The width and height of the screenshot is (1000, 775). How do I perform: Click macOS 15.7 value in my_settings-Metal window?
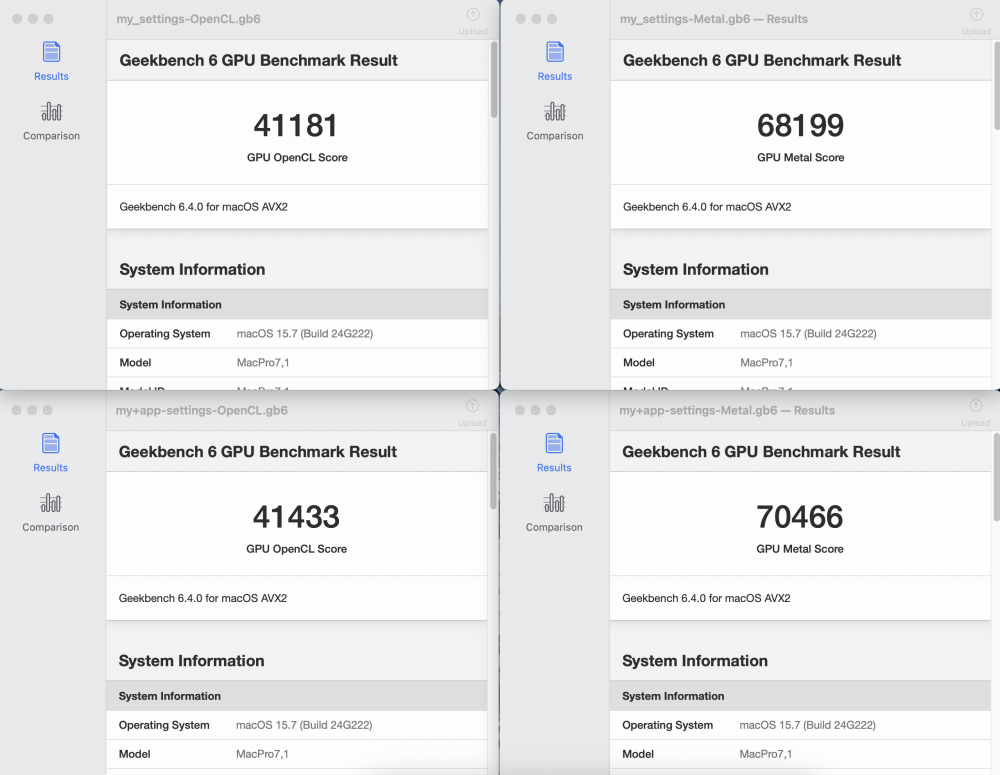point(808,334)
